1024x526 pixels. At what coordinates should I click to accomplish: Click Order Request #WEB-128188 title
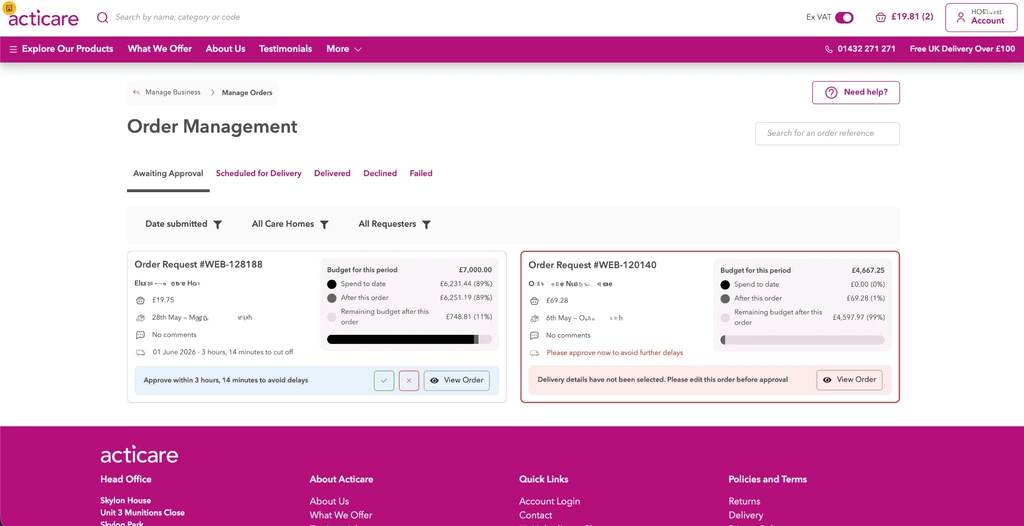[x=199, y=265]
